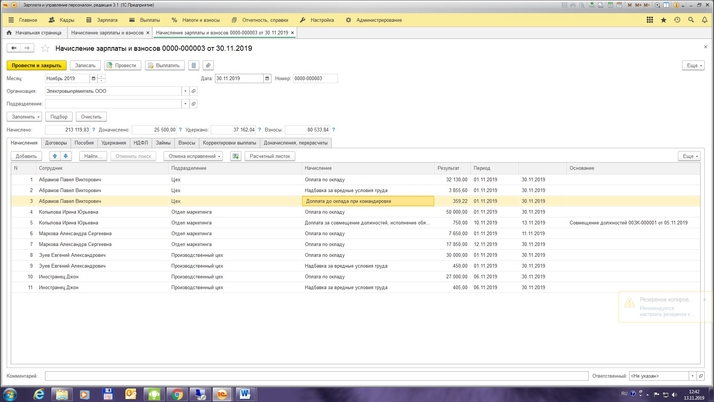Expand the Отмена исправлений dropdown
The image size is (714, 402).
click(x=194, y=156)
